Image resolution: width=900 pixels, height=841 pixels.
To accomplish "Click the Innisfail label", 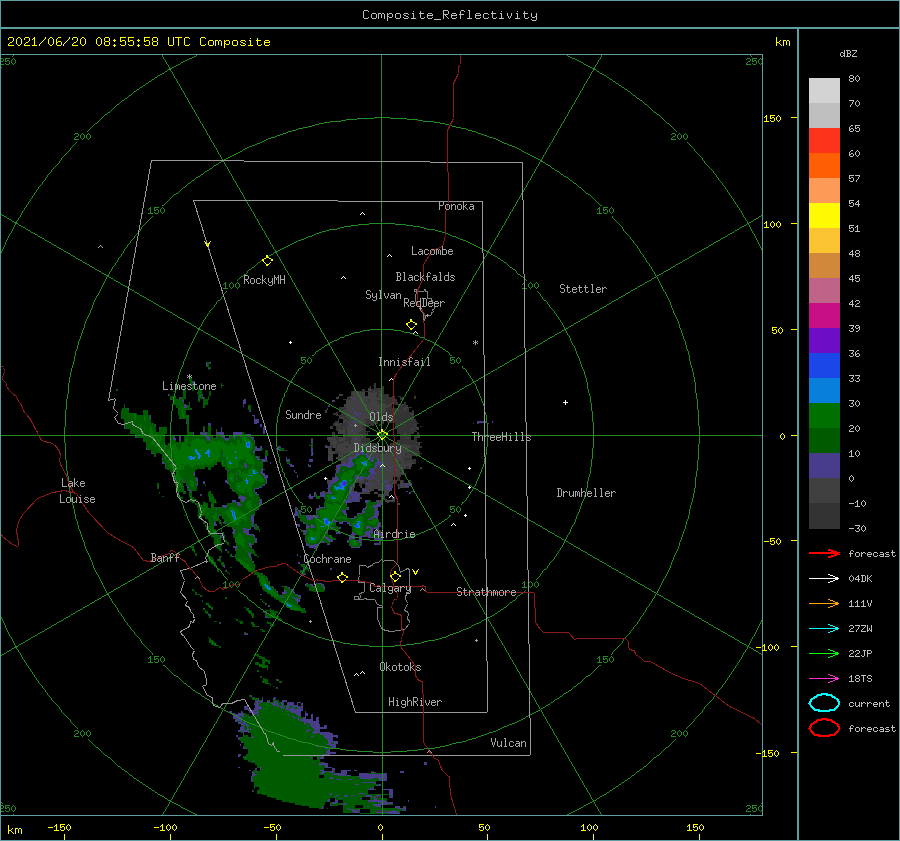I will point(404,362).
